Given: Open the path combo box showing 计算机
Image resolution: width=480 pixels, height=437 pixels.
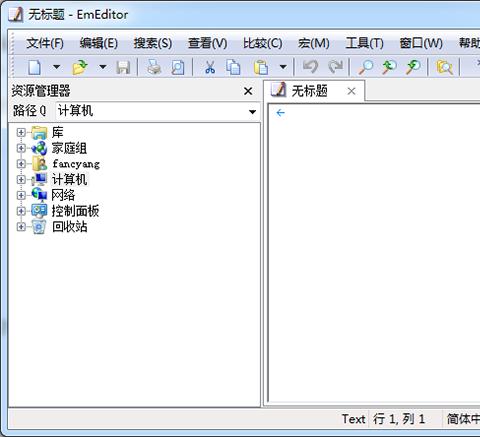Looking at the screenshot, I should point(157,111).
